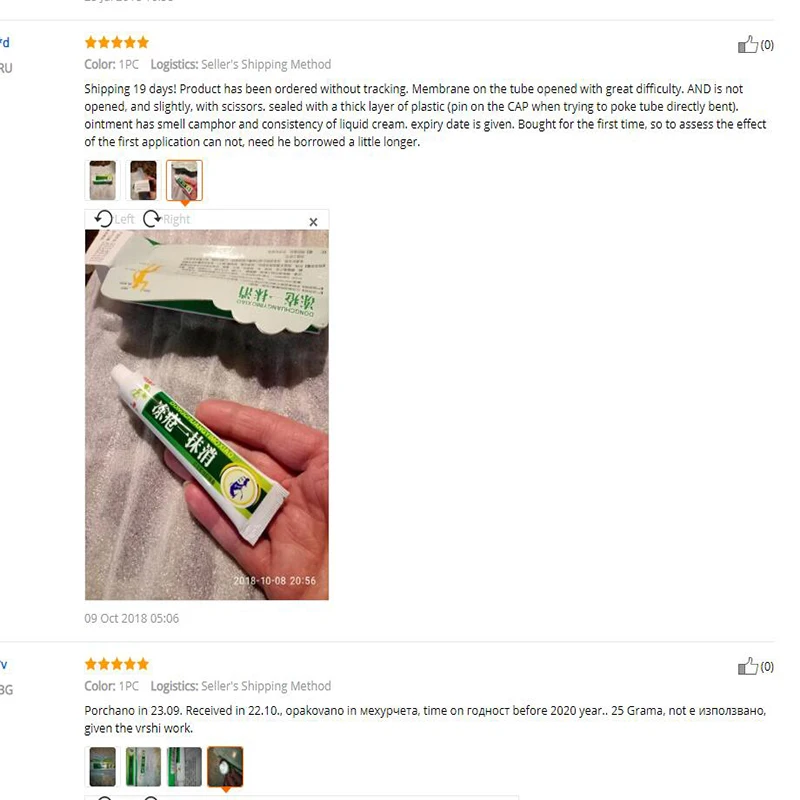Open third thumbnail in the BG review
The width and height of the screenshot is (800, 800).
tap(184, 766)
